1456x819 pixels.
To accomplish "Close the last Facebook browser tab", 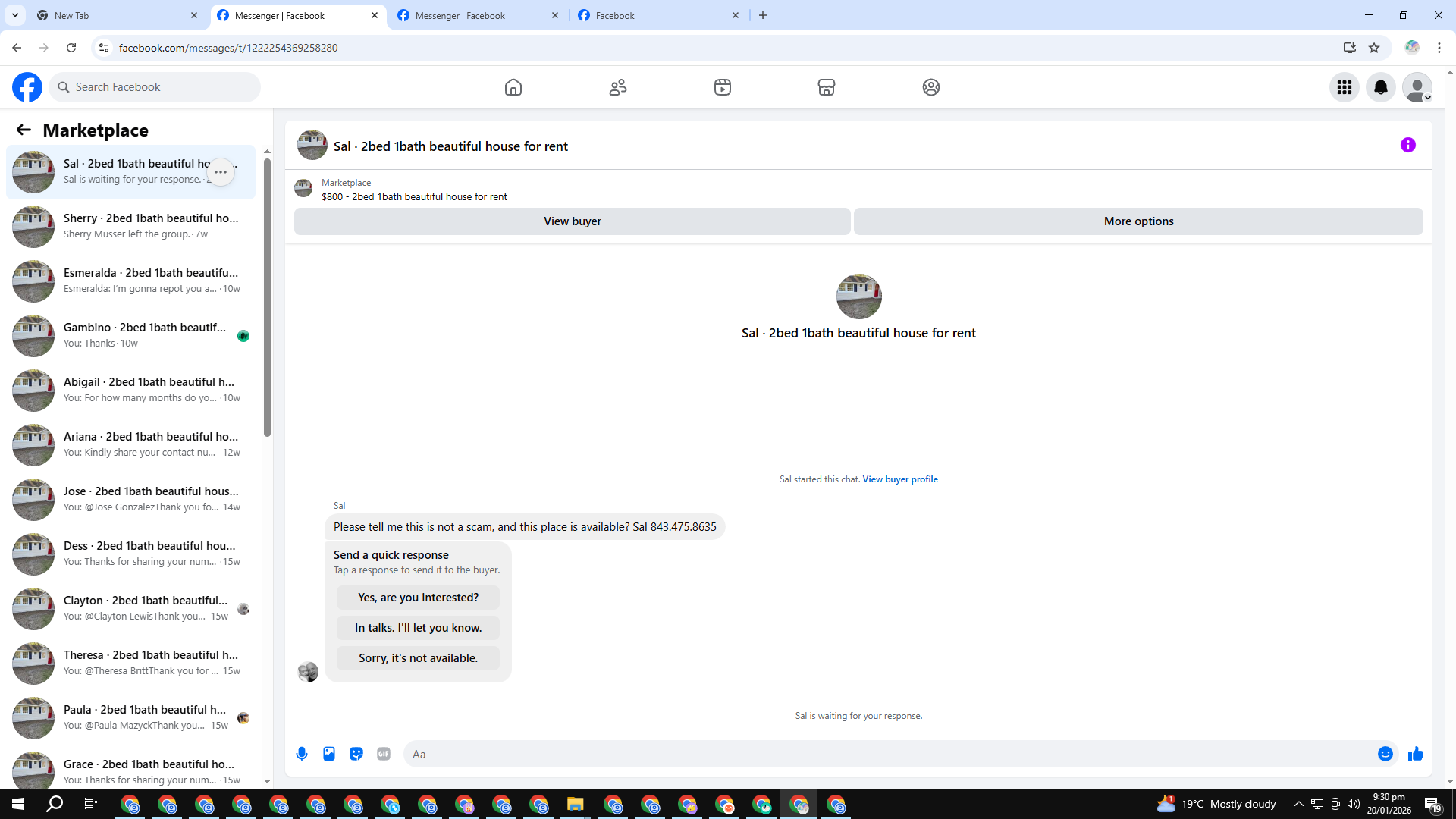I will pos(736,15).
